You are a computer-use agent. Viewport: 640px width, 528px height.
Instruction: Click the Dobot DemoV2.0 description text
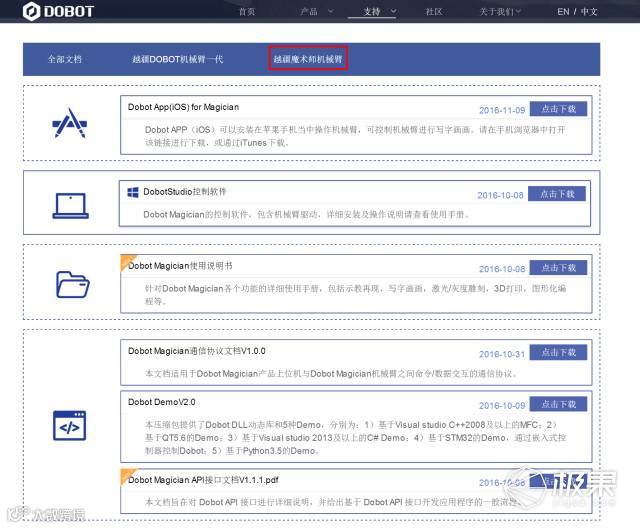pyautogui.click(x=355, y=438)
